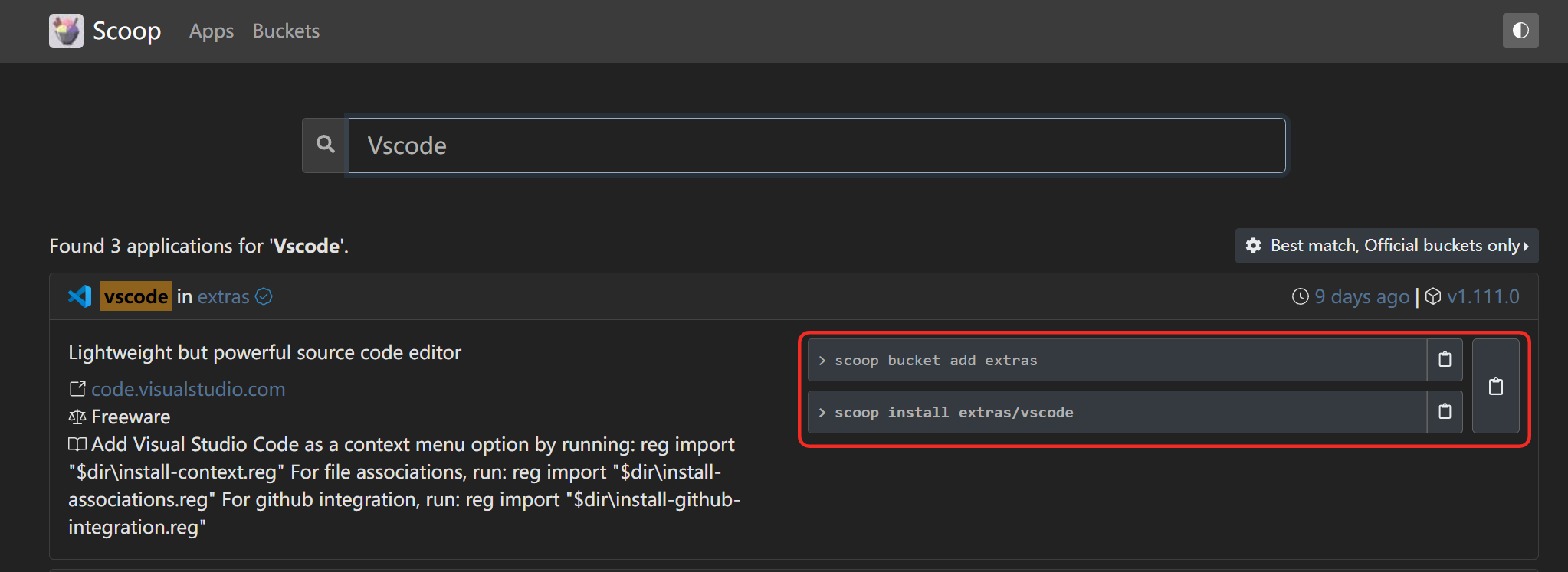Open the '9 days ago' commit link
Screen dimensions: 1568x572
(x=1362, y=296)
